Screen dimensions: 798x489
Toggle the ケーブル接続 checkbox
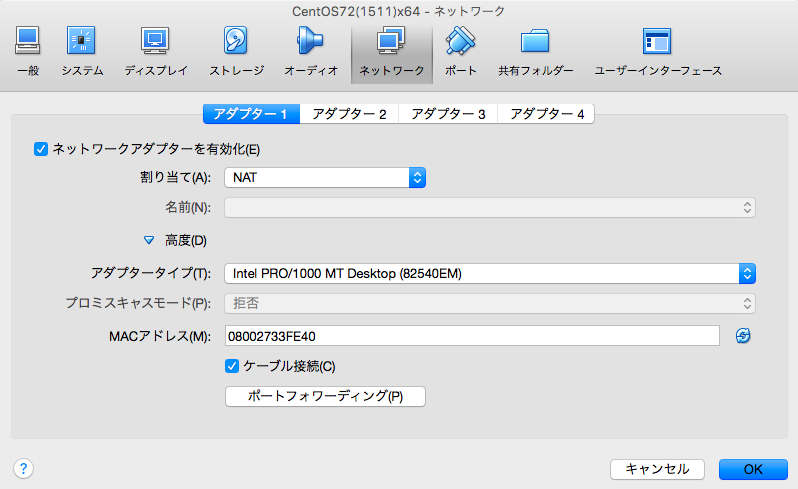[232, 366]
